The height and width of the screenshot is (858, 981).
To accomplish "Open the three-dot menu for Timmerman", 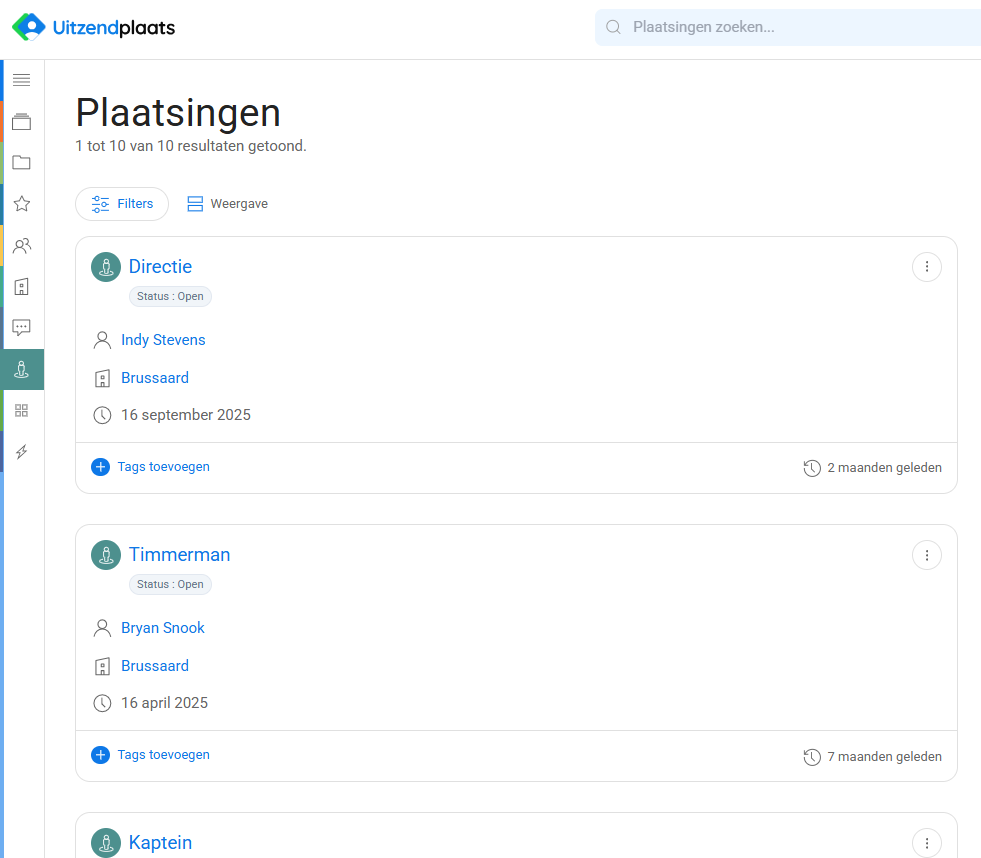I will coord(926,555).
